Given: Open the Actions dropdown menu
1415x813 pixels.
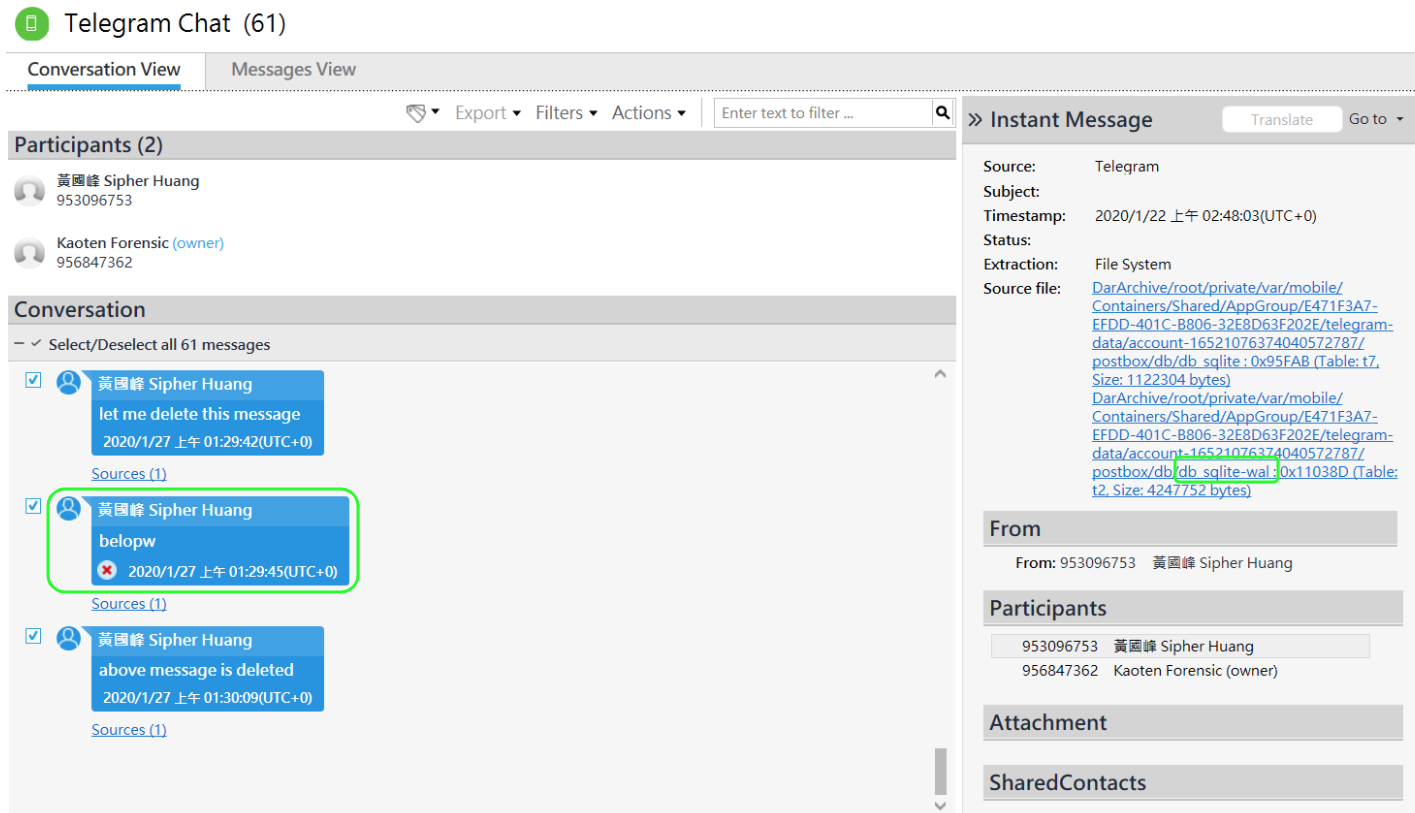Looking at the screenshot, I should (648, 113).
